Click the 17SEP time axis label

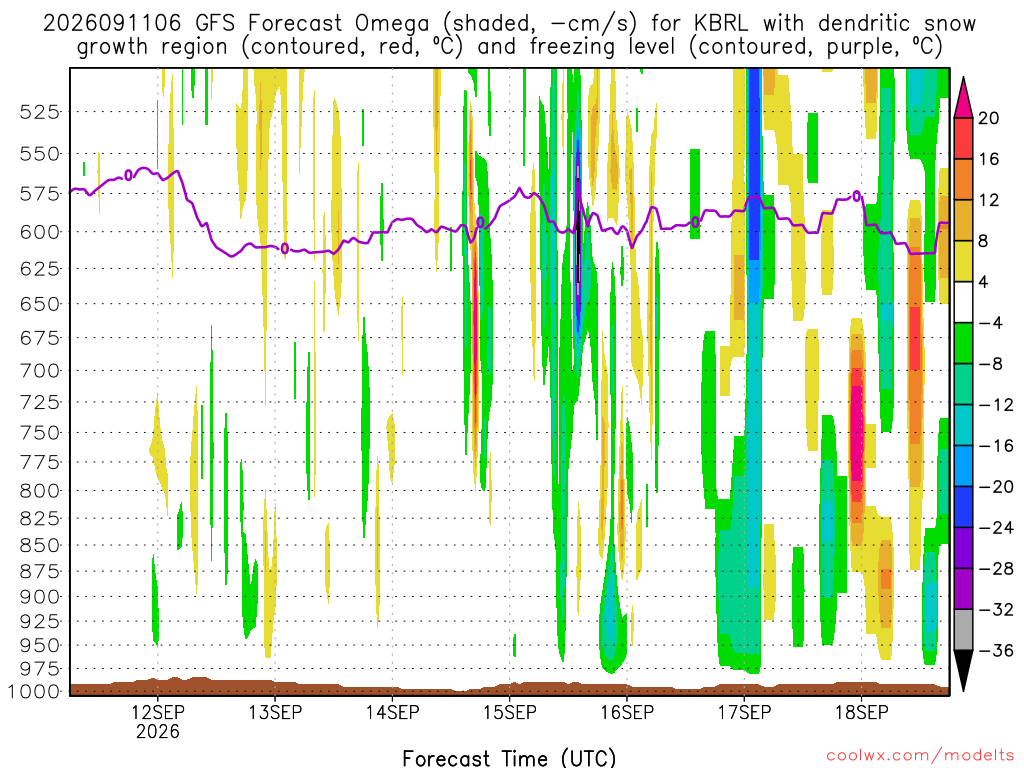(744, 712)
